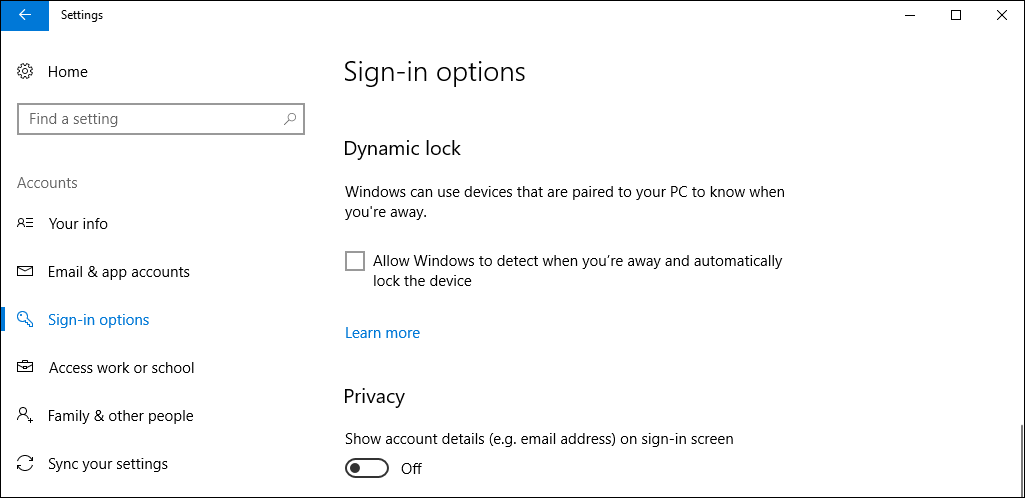Minimize the Settings window
This screenshot has height=498, width=1025.
pyautogui.click(x=910, y=15)
